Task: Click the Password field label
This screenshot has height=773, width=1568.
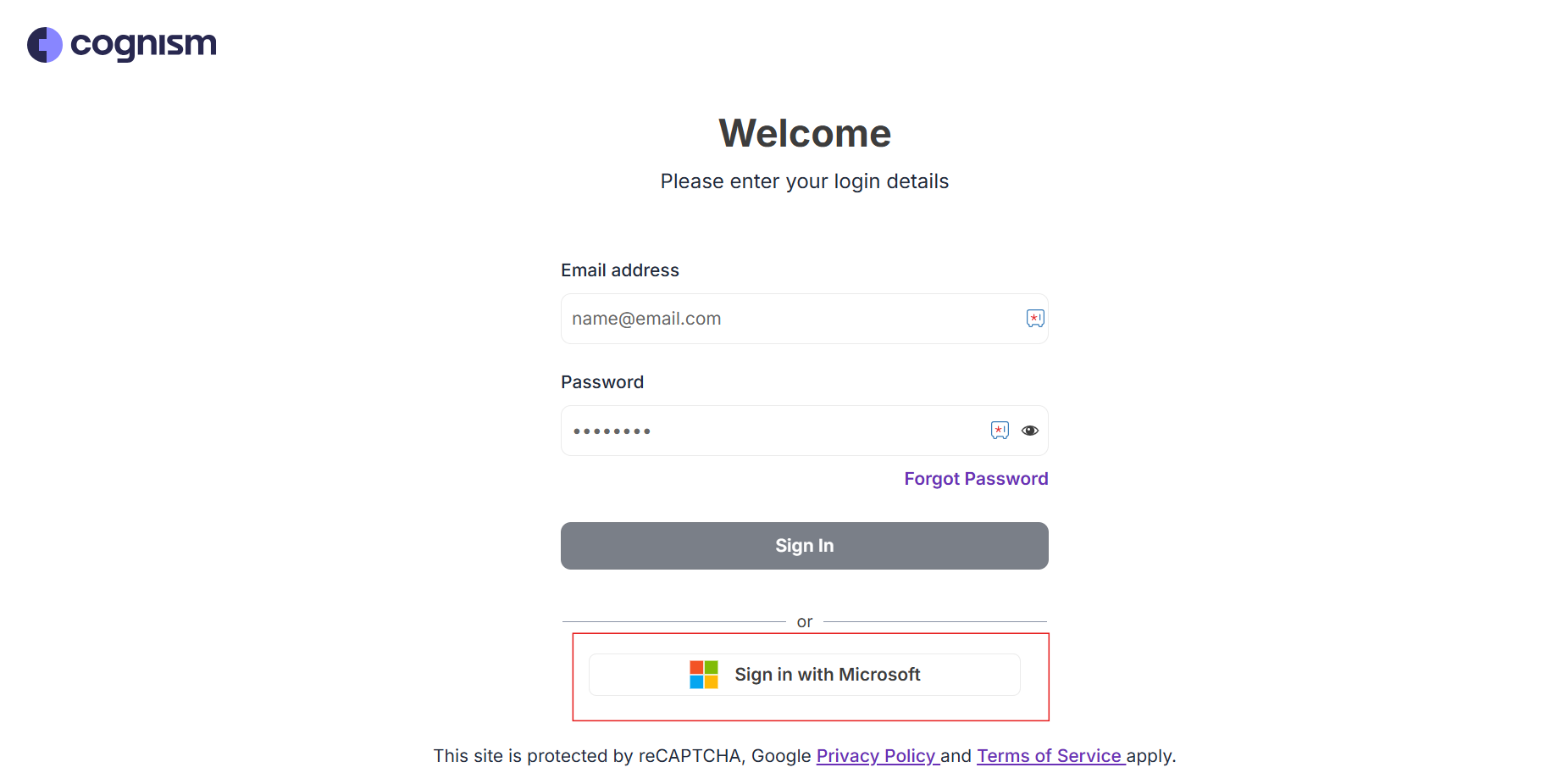Action: point(602,382)
